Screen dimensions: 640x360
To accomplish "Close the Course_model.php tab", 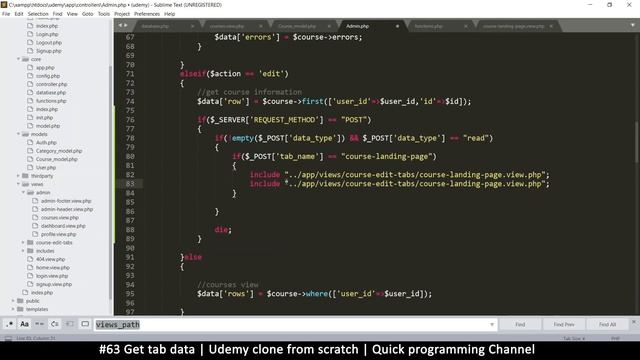I will click(329, 26).
